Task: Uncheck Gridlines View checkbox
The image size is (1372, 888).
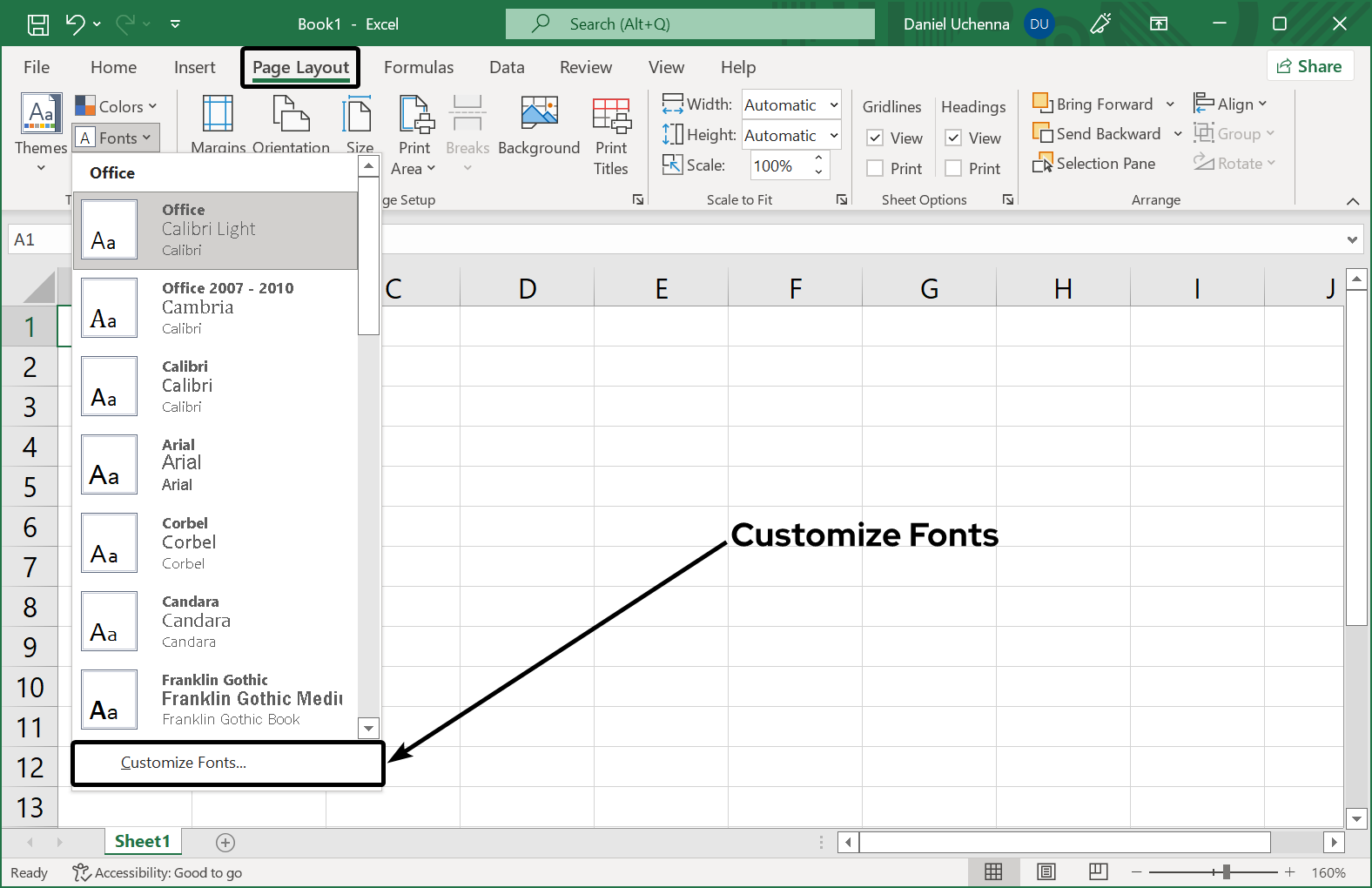Action: click(x=875, y=138)
